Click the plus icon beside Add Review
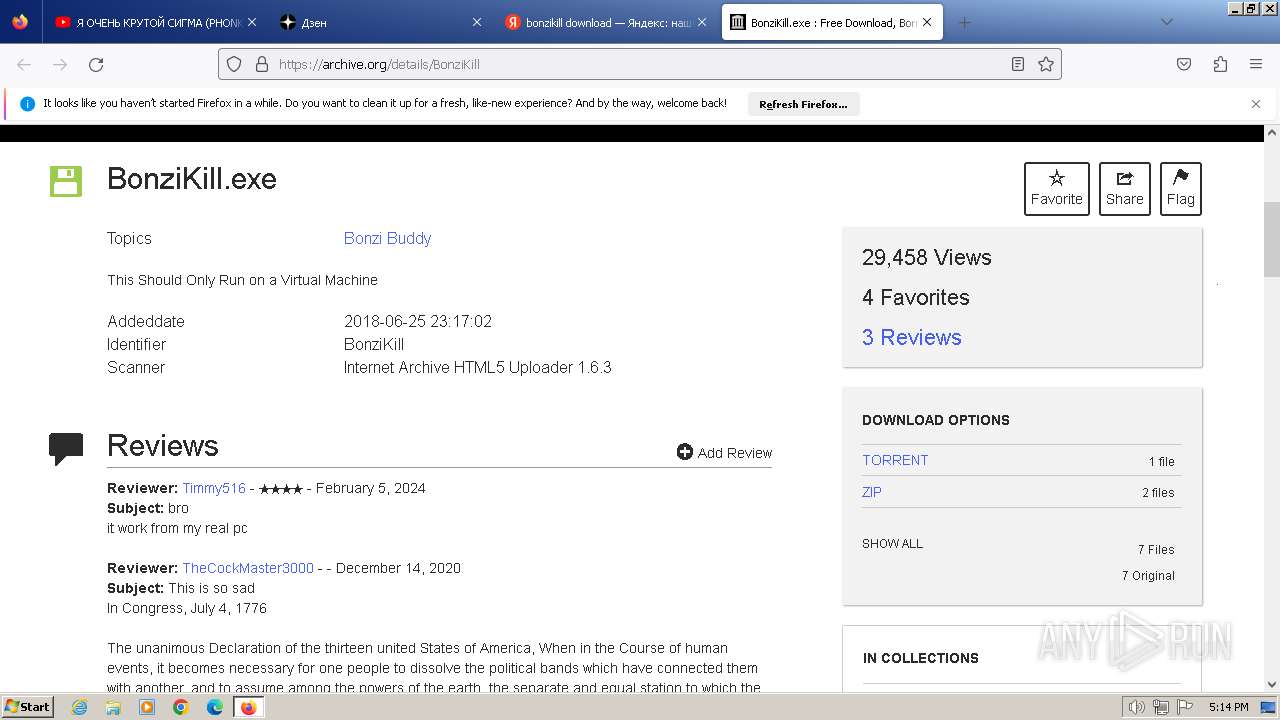Viewport: 1280px width, 720px height. coord(685,452)
